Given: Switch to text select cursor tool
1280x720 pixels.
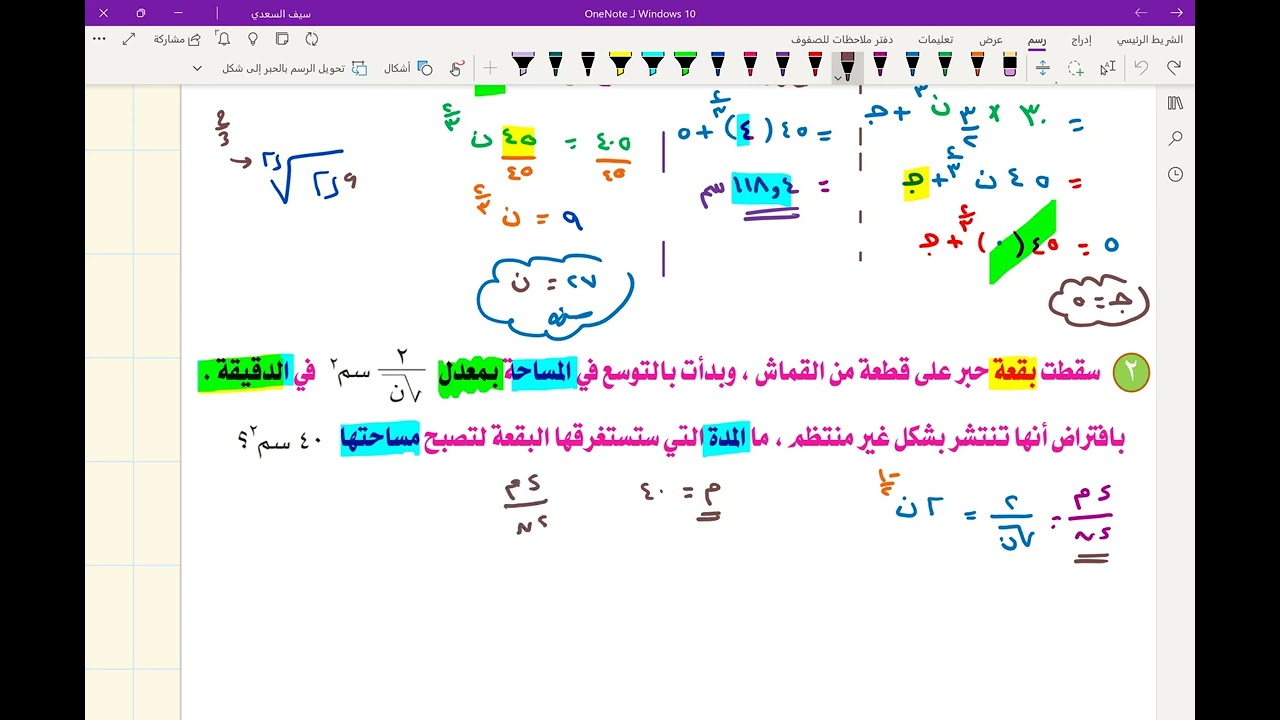Looking at the screenshot, I should click(1107, 68).
